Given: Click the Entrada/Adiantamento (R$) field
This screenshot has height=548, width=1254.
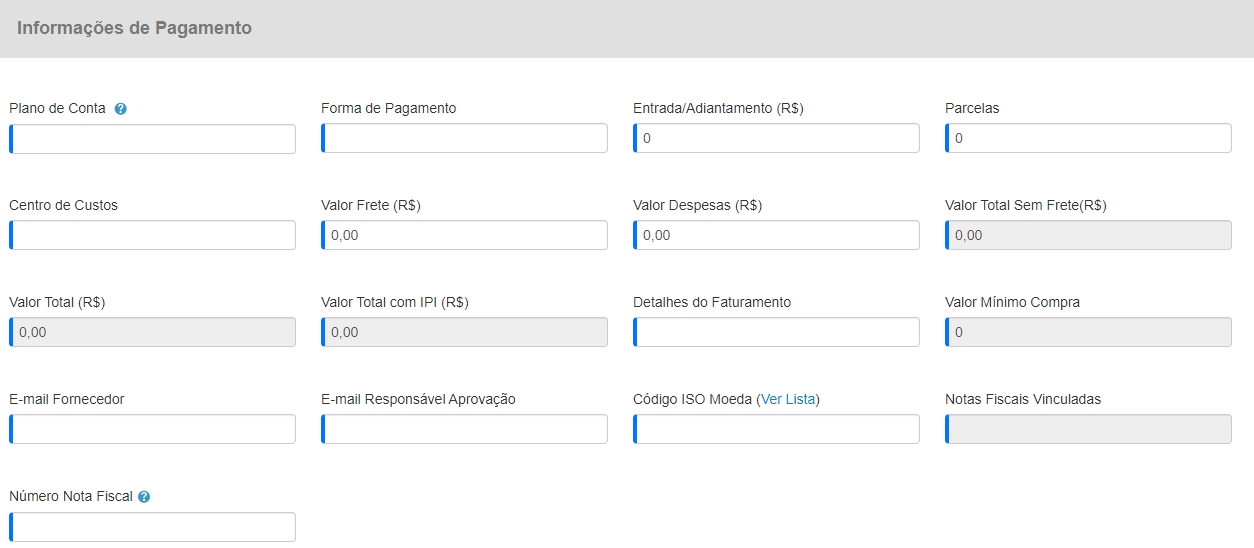Looking at the screenshot, I should click(777, 139).
